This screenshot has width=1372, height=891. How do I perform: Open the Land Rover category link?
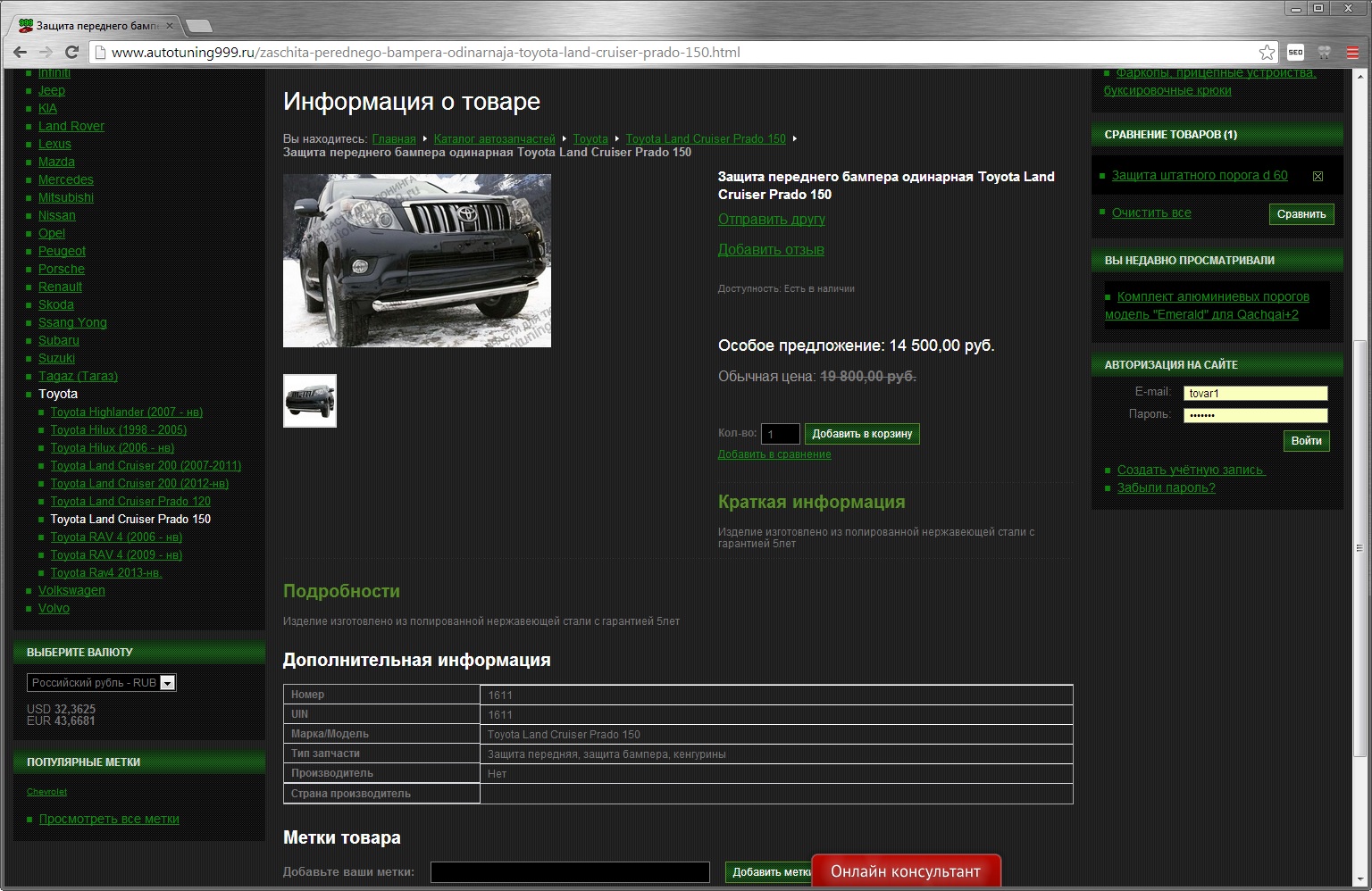71,126
